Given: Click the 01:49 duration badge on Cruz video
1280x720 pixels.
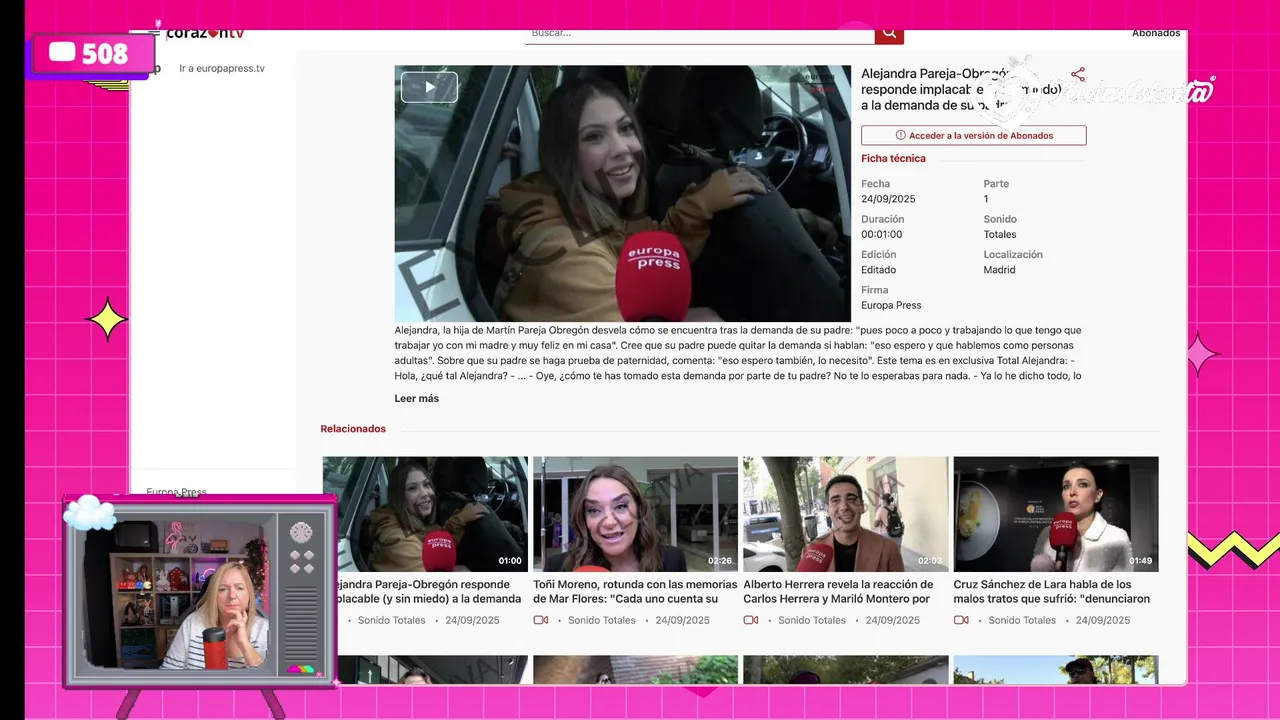Looking at the screenshot, I should [1140, 561].
